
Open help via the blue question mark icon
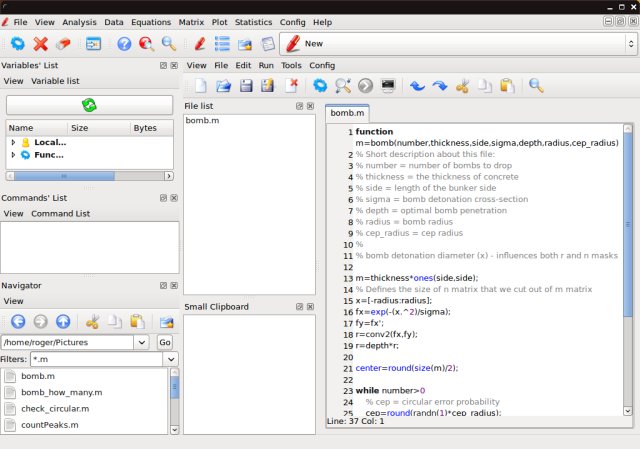pyautogui.click(x=124, y=44)
